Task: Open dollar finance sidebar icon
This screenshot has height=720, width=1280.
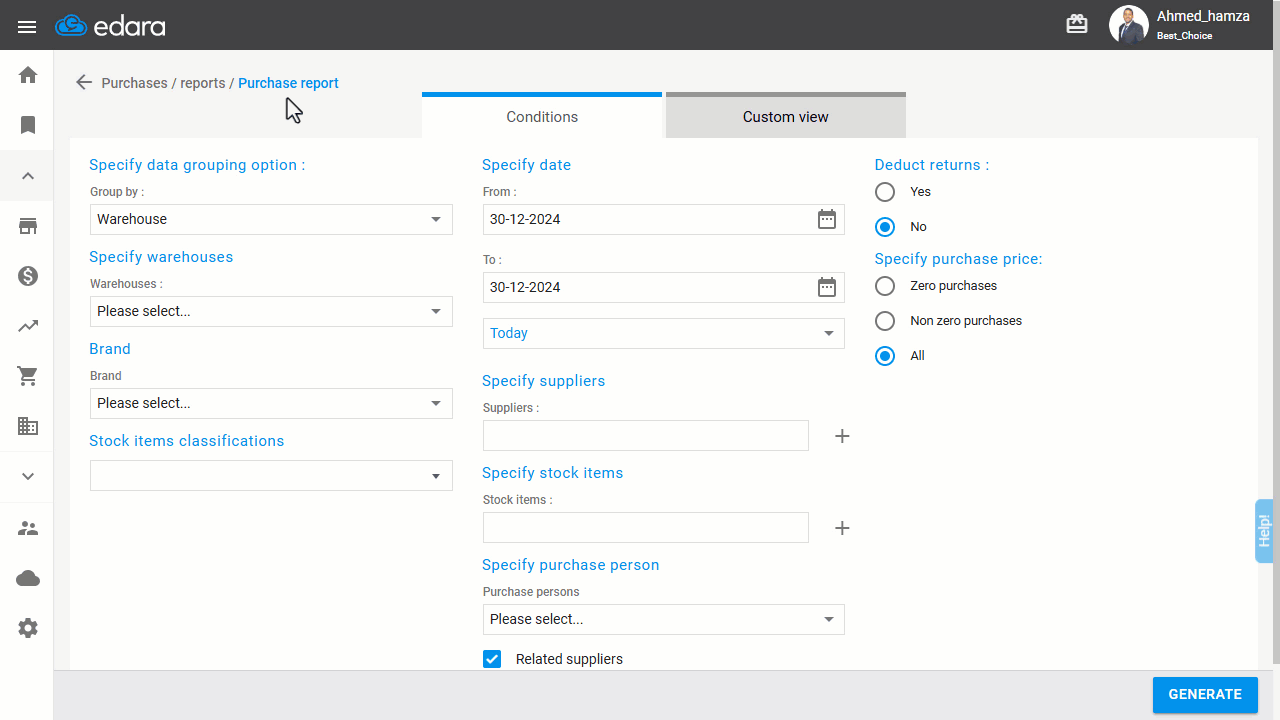Action: pos(28,276)
